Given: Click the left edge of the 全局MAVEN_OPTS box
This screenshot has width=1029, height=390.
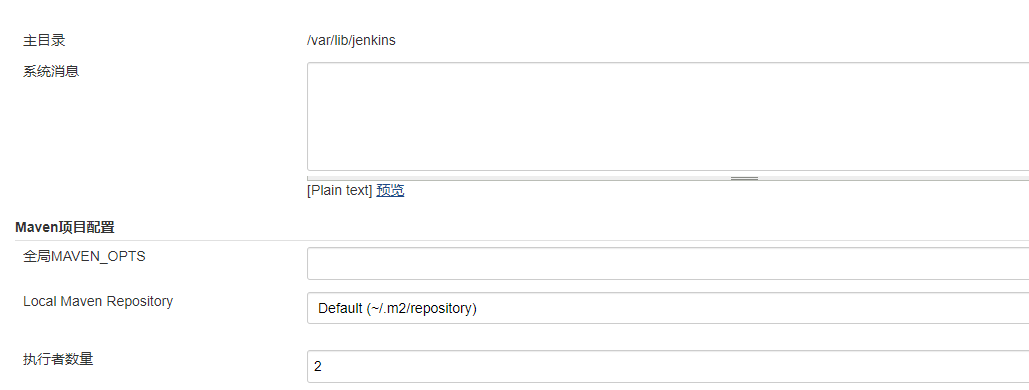Looking at the screenshot, I should [x=308, y=263].
